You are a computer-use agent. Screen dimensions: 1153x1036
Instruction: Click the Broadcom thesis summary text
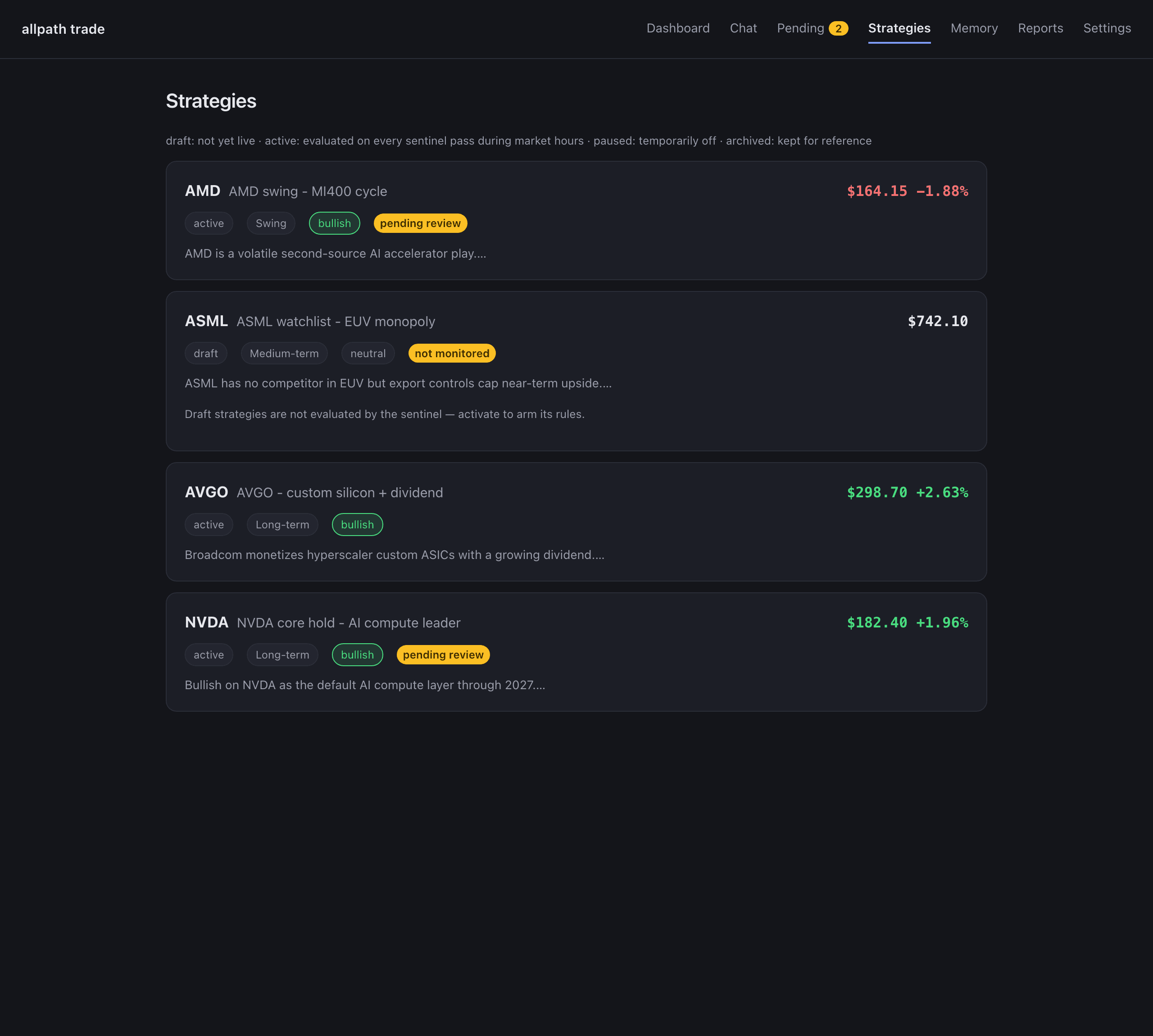coord(395,555)
